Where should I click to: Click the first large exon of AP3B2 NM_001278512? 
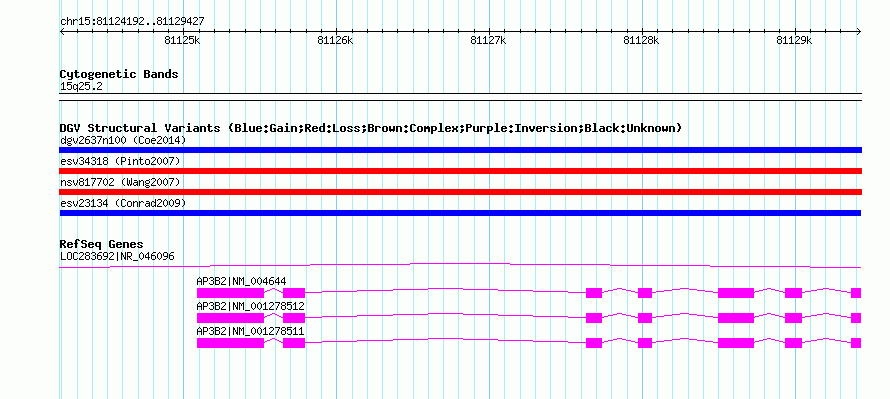[x=230, y=318]
